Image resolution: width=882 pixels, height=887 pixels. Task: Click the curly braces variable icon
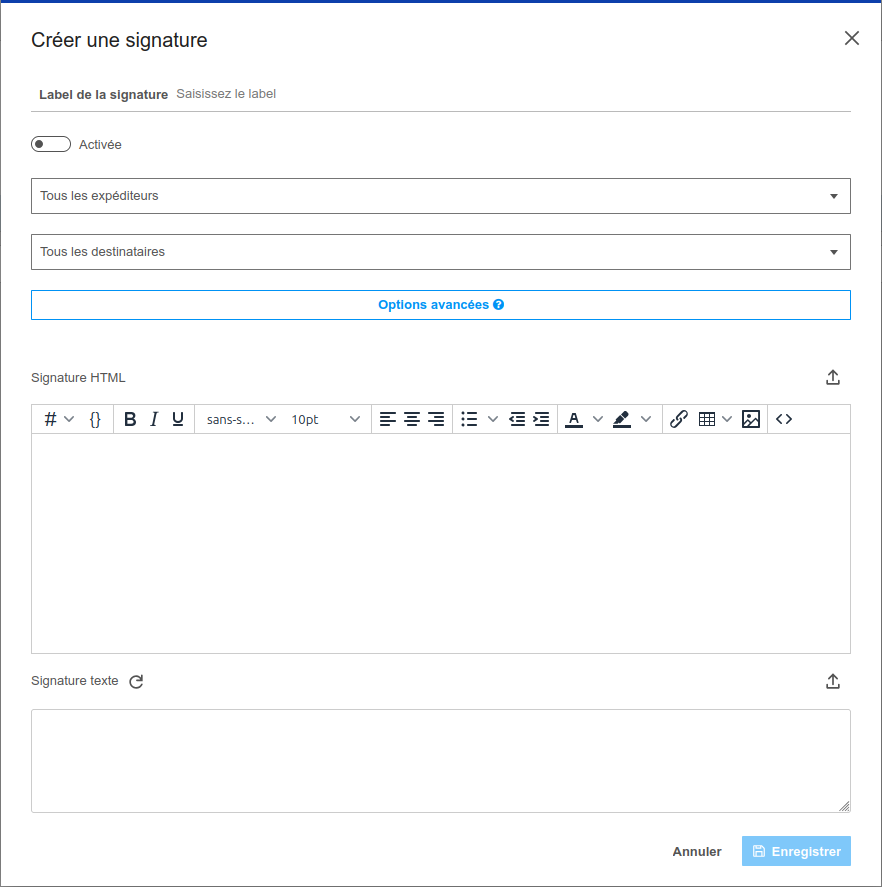(95, 420)
